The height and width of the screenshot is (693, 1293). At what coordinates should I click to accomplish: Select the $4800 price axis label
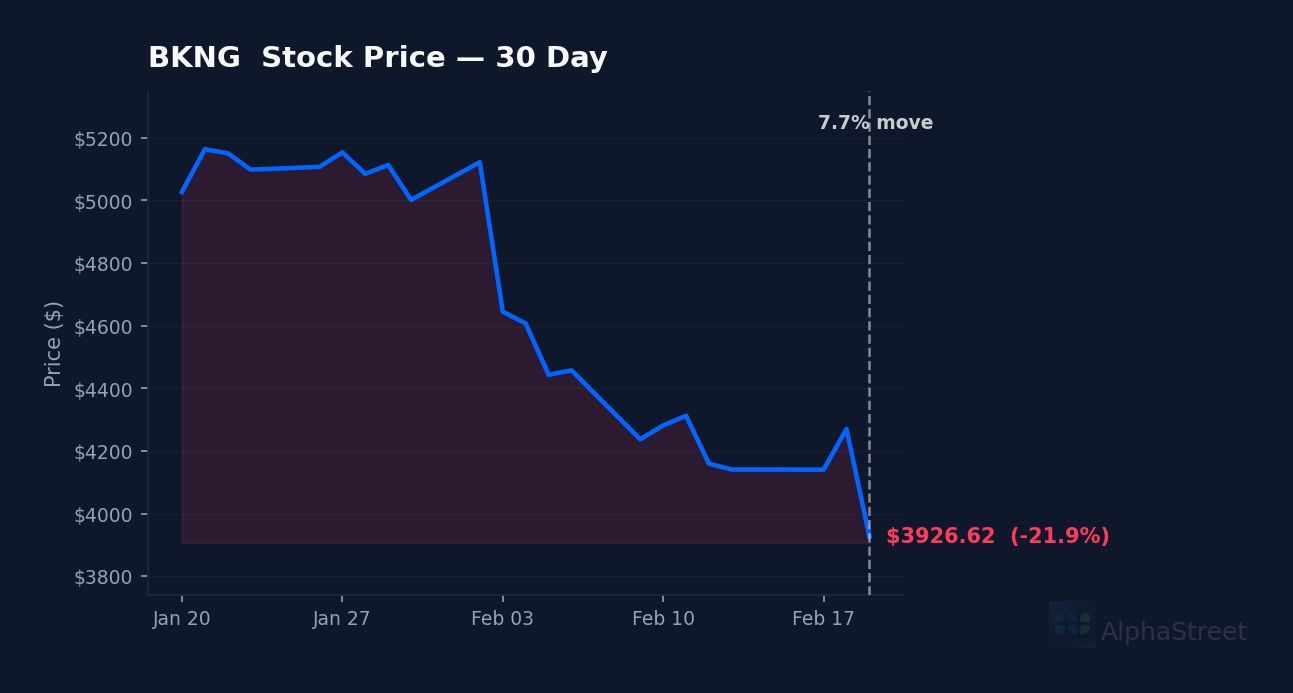[103, 264]
